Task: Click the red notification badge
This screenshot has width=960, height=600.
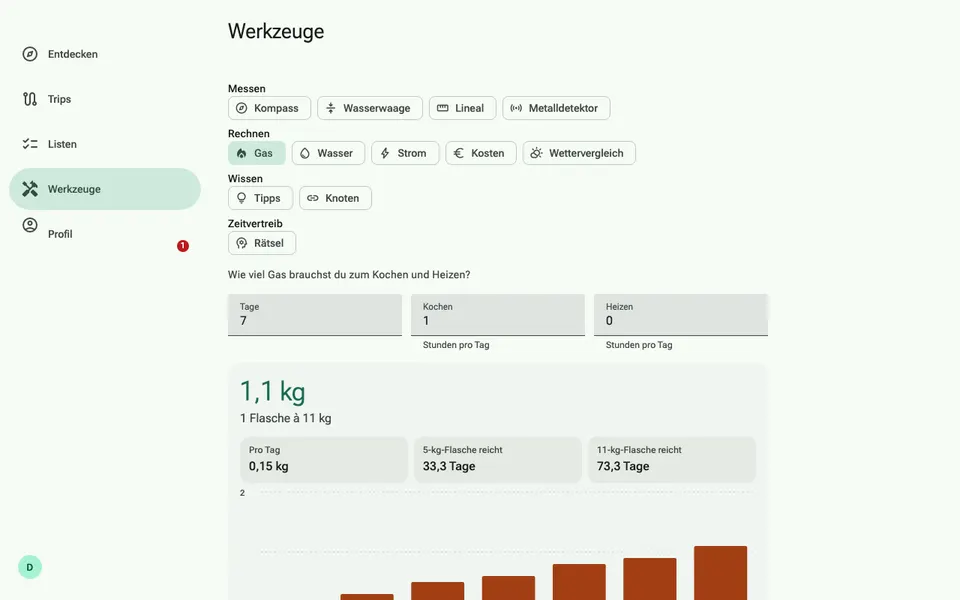Action: coord(182,246)
